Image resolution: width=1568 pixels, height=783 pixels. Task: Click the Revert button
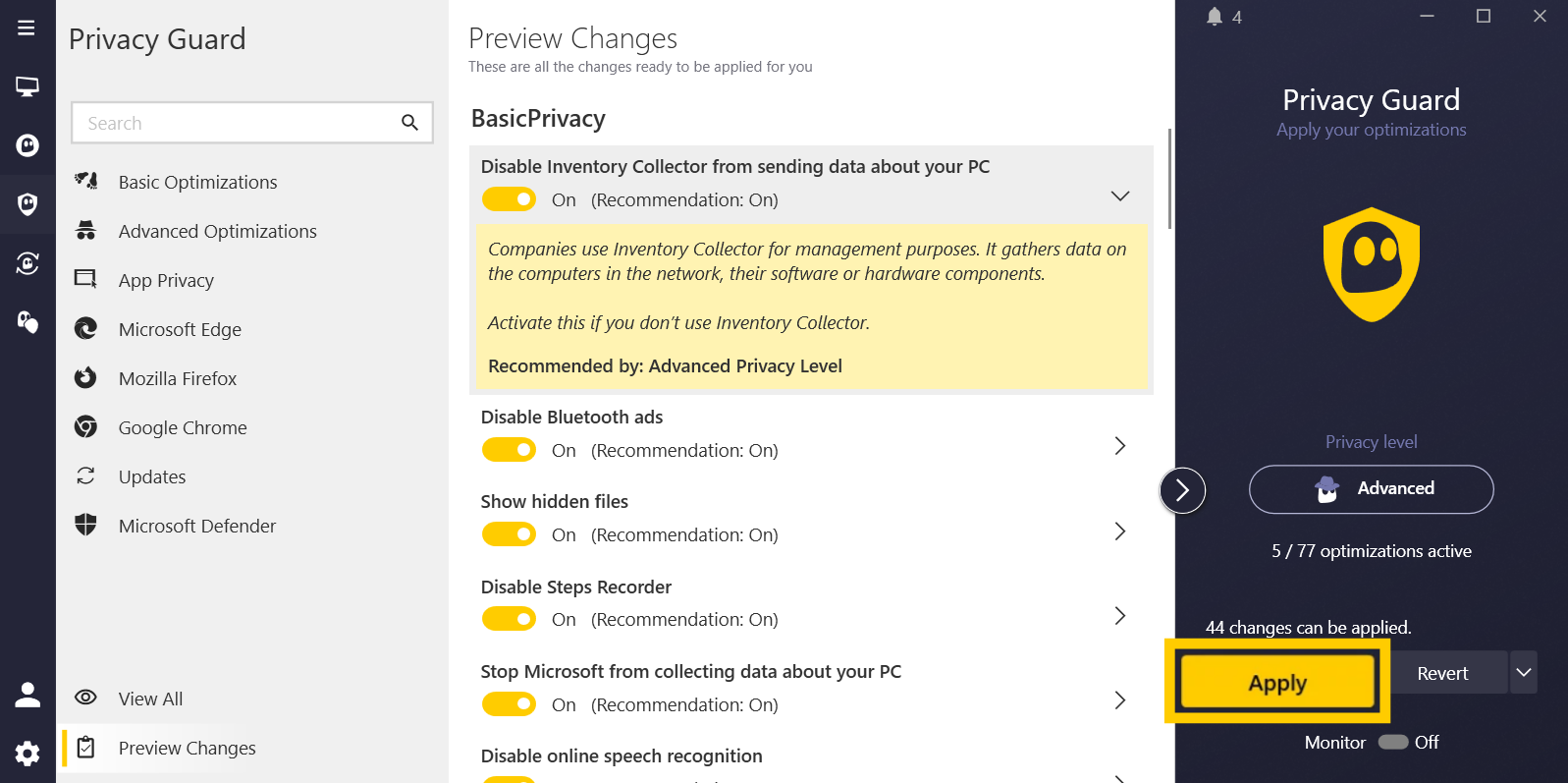(1442, 673)
